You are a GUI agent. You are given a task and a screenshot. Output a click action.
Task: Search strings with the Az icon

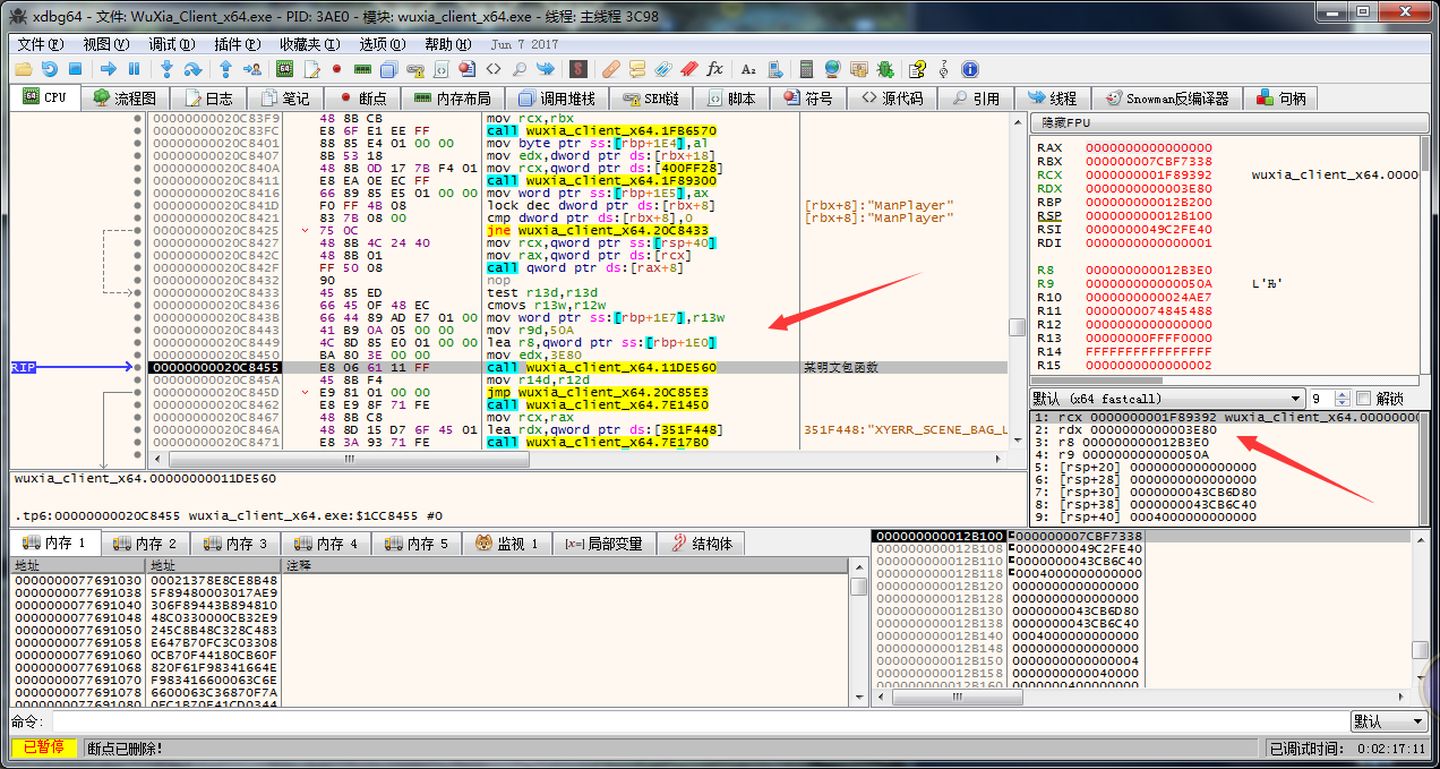pyautogui.click(x=748, y=69)
